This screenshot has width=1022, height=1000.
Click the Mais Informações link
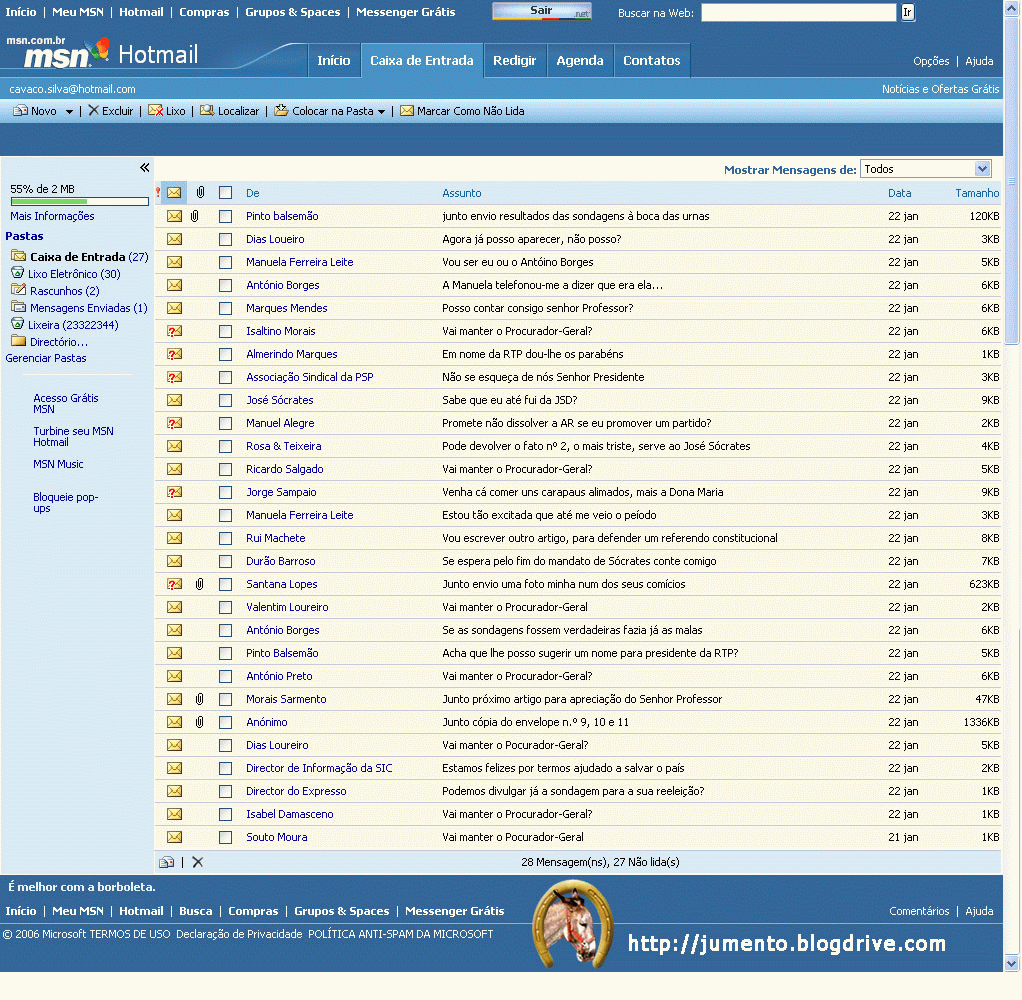52,216
